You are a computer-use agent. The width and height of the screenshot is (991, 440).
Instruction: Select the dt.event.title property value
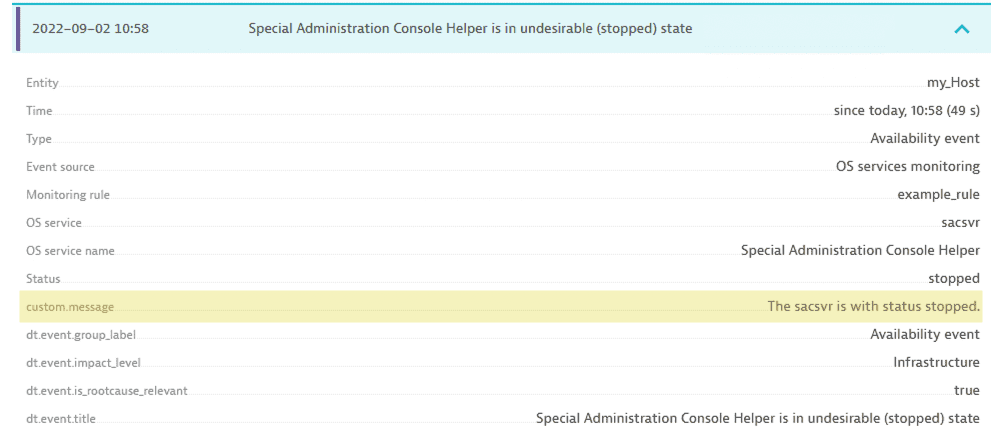pyautogui.click(x=757, y=419)
